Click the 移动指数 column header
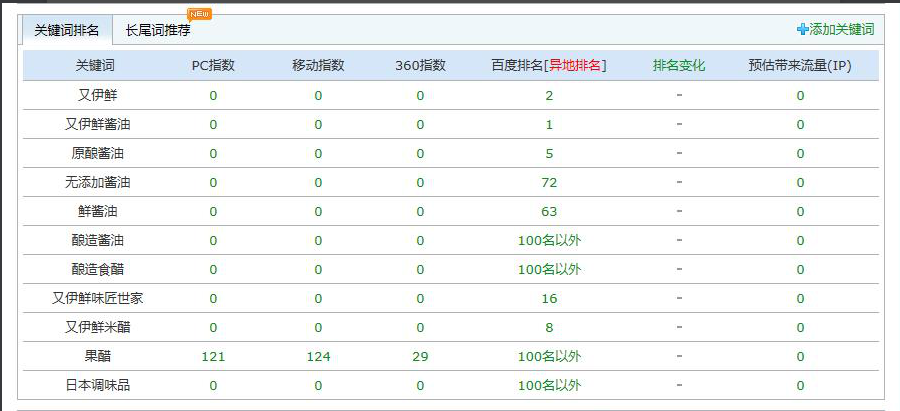The height and width of the screenshot is (411, 900). click(318, 66)
